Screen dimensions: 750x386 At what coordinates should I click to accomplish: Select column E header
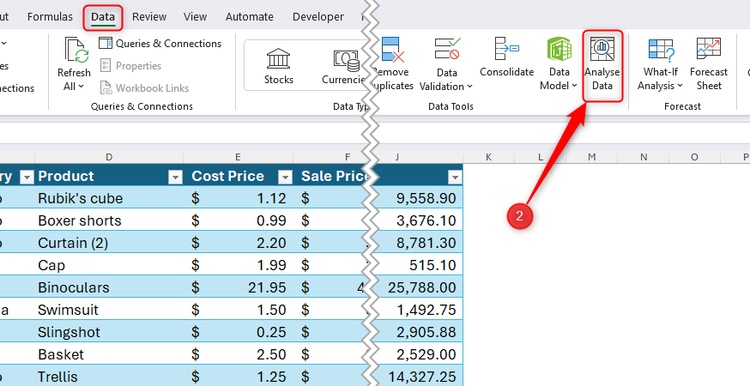(x=238, y=157)
